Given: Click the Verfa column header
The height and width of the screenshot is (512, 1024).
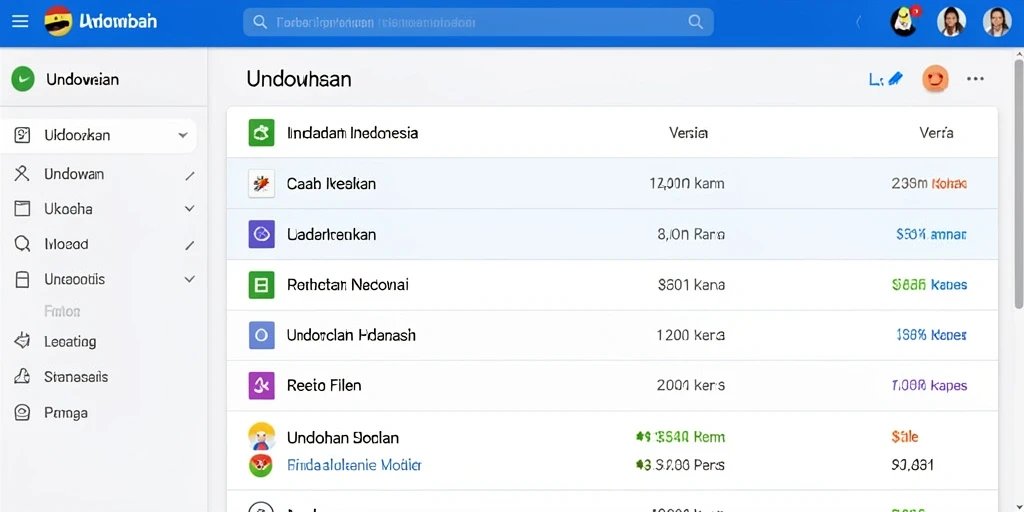Looking at the screenshot, I should (936, 133).
